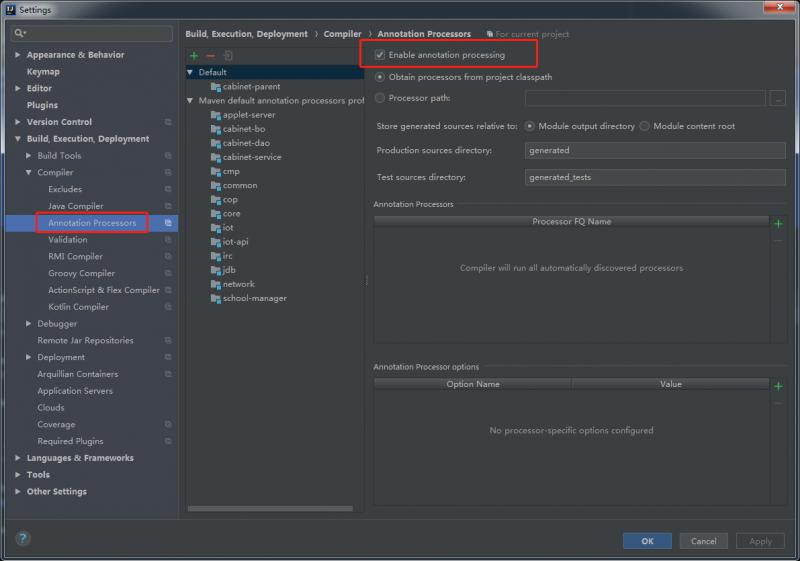
Task: Click project-level icon beside Coverage
Action: point(168,424)
